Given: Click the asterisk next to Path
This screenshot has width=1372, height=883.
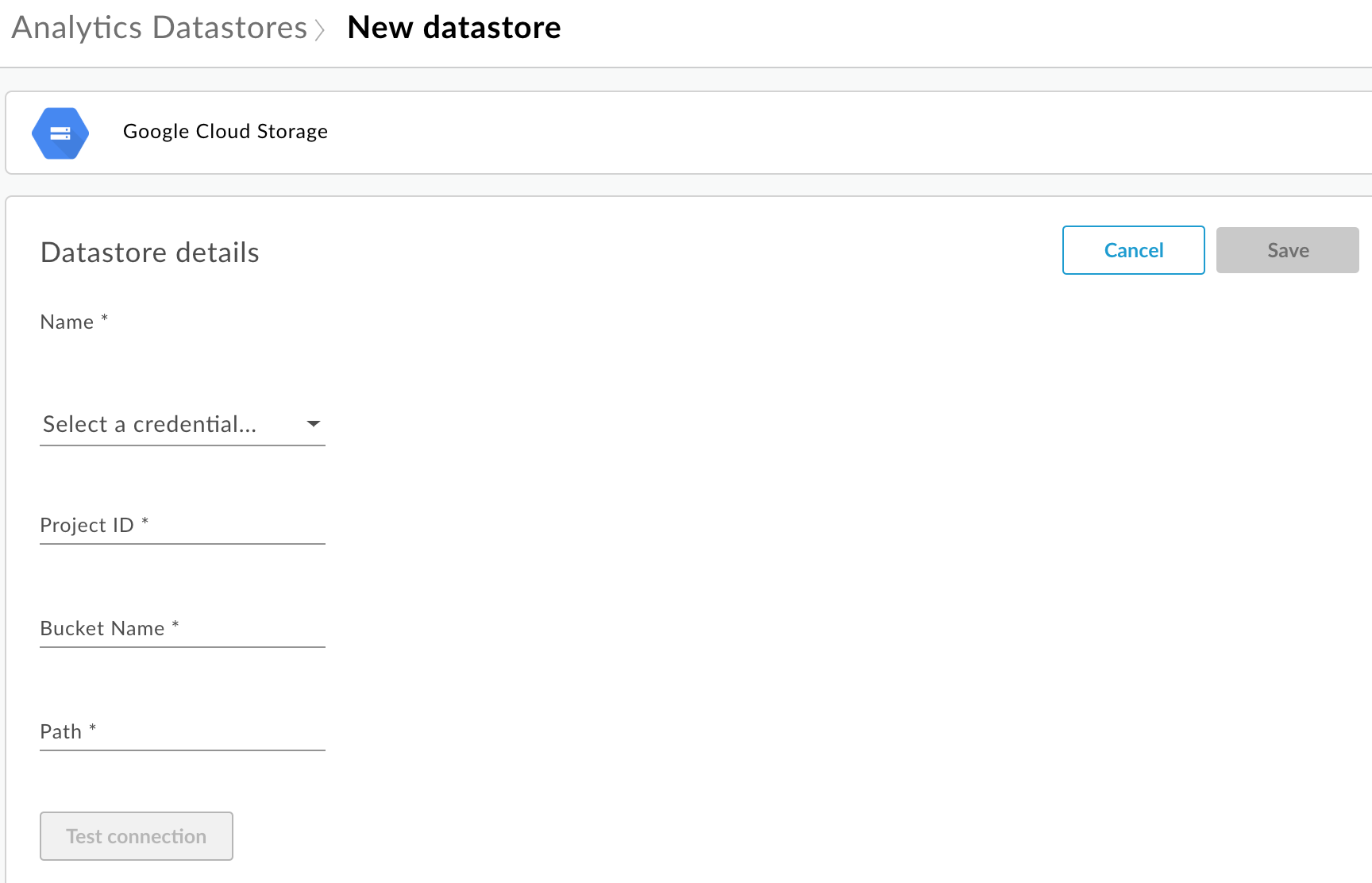Looking at the screenshot, I should click(93, 728).
